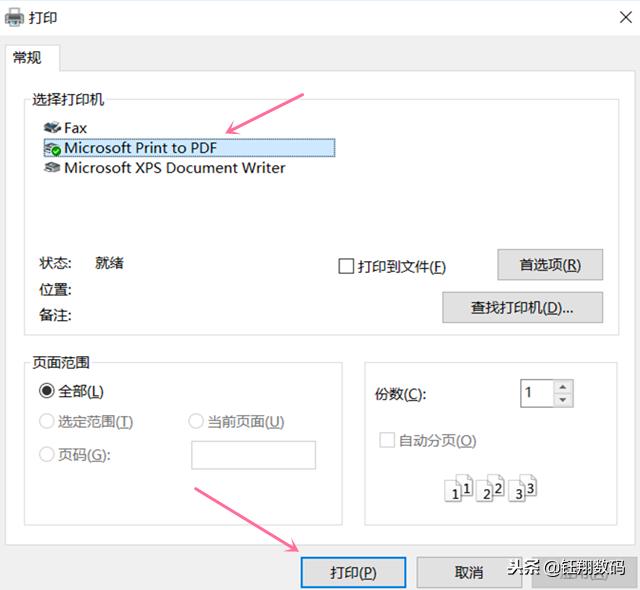This screenshot has width=640, height=590.
Task: Click the page number range input box
Action: tap(253, 455)
